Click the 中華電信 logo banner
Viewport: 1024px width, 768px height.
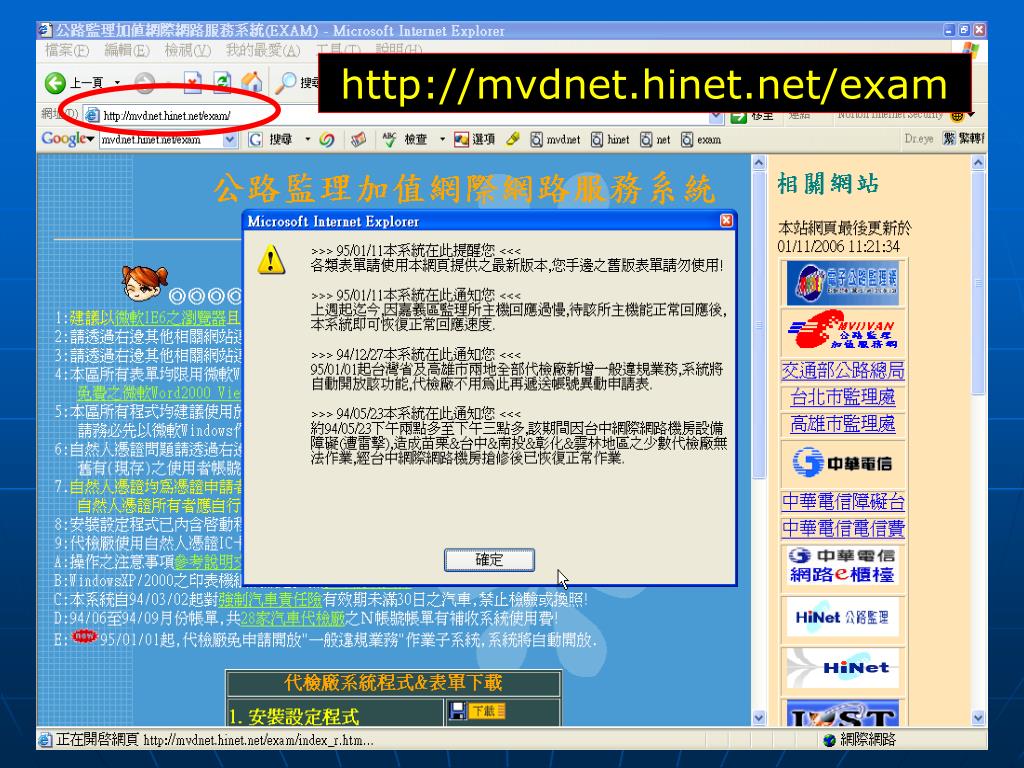pos(842,463)
